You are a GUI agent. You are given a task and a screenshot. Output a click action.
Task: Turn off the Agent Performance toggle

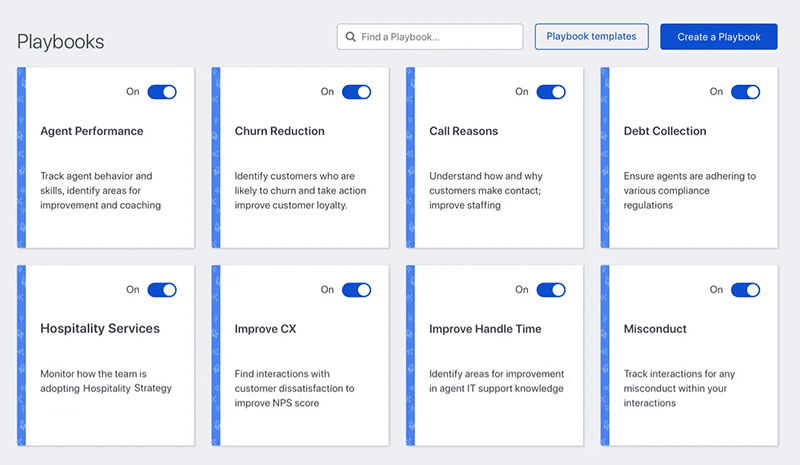pyautogui.click(x=162, y=92)
